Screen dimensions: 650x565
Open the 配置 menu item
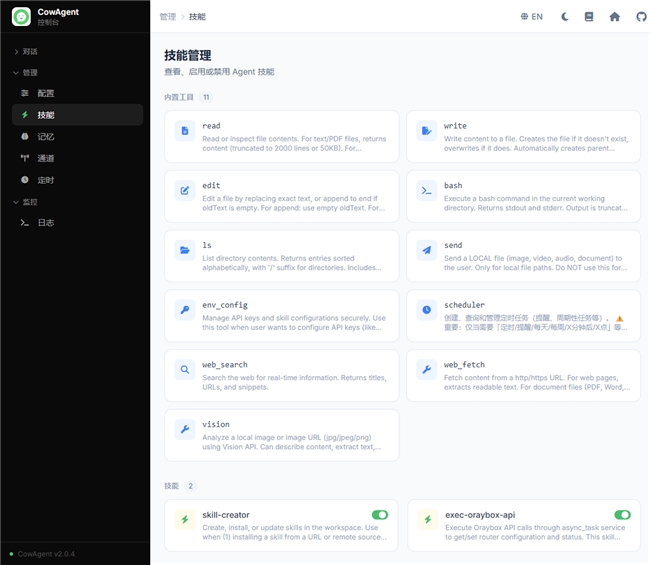tap(46, 93)
